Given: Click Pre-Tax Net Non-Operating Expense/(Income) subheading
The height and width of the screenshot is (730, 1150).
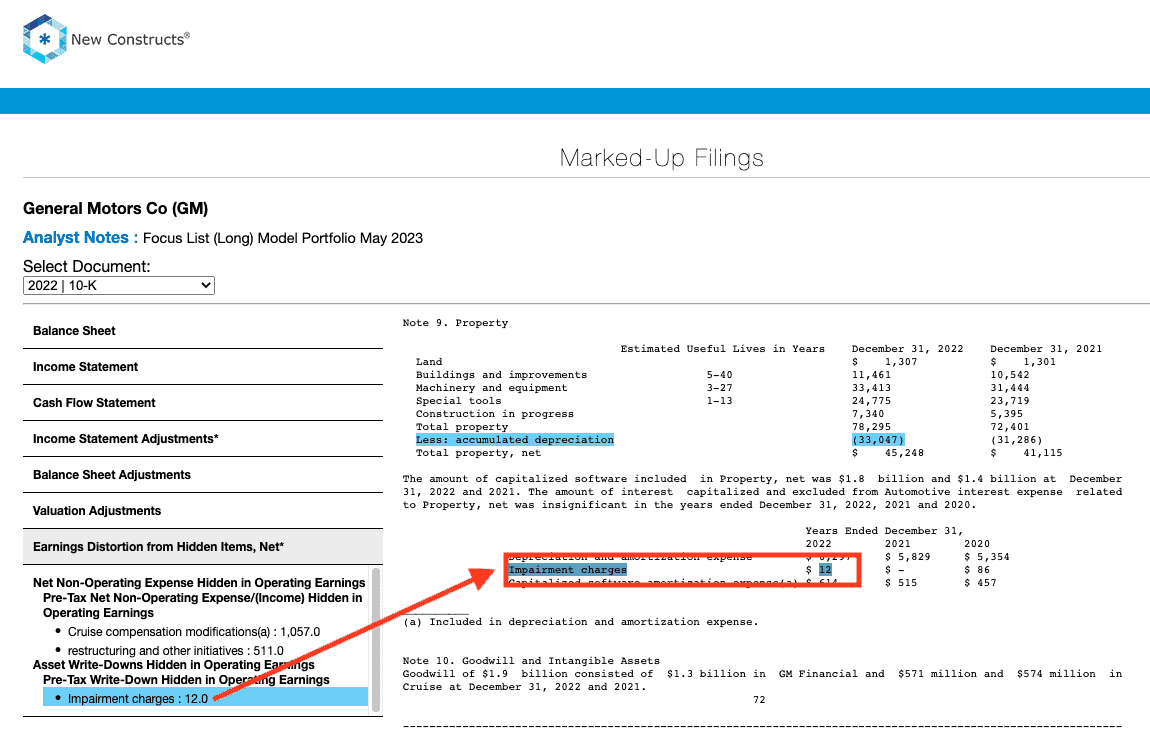Looking at the screenshot, I should pos(202,605).
